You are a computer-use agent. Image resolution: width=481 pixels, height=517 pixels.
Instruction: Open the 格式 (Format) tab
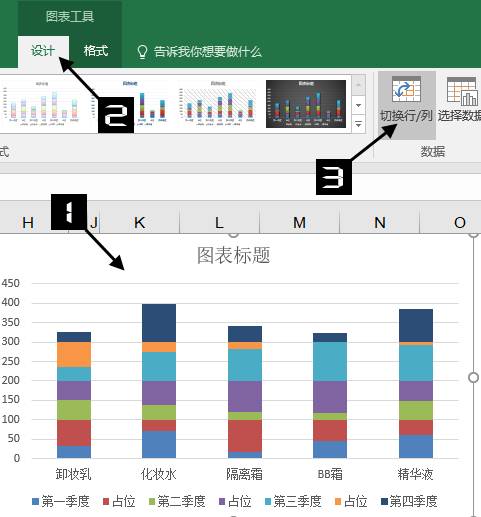coord(96,51)
